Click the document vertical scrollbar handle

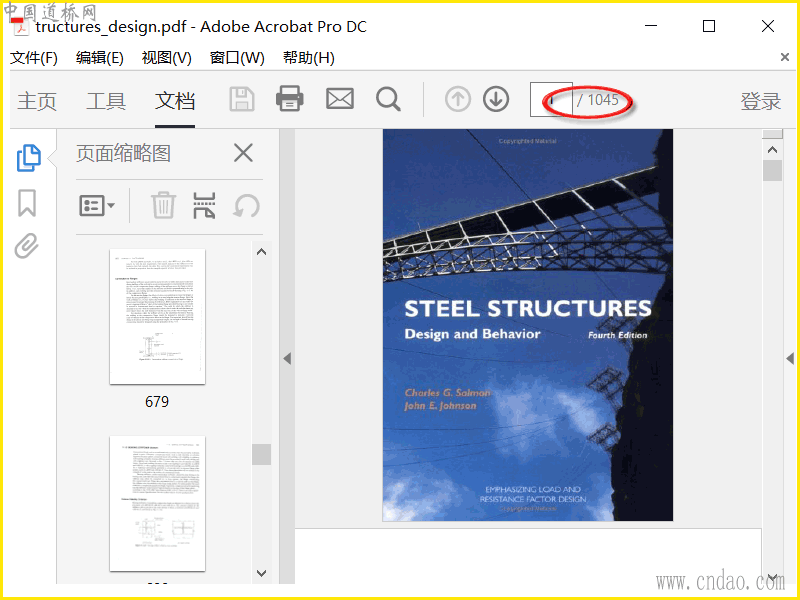click(772, 170)
